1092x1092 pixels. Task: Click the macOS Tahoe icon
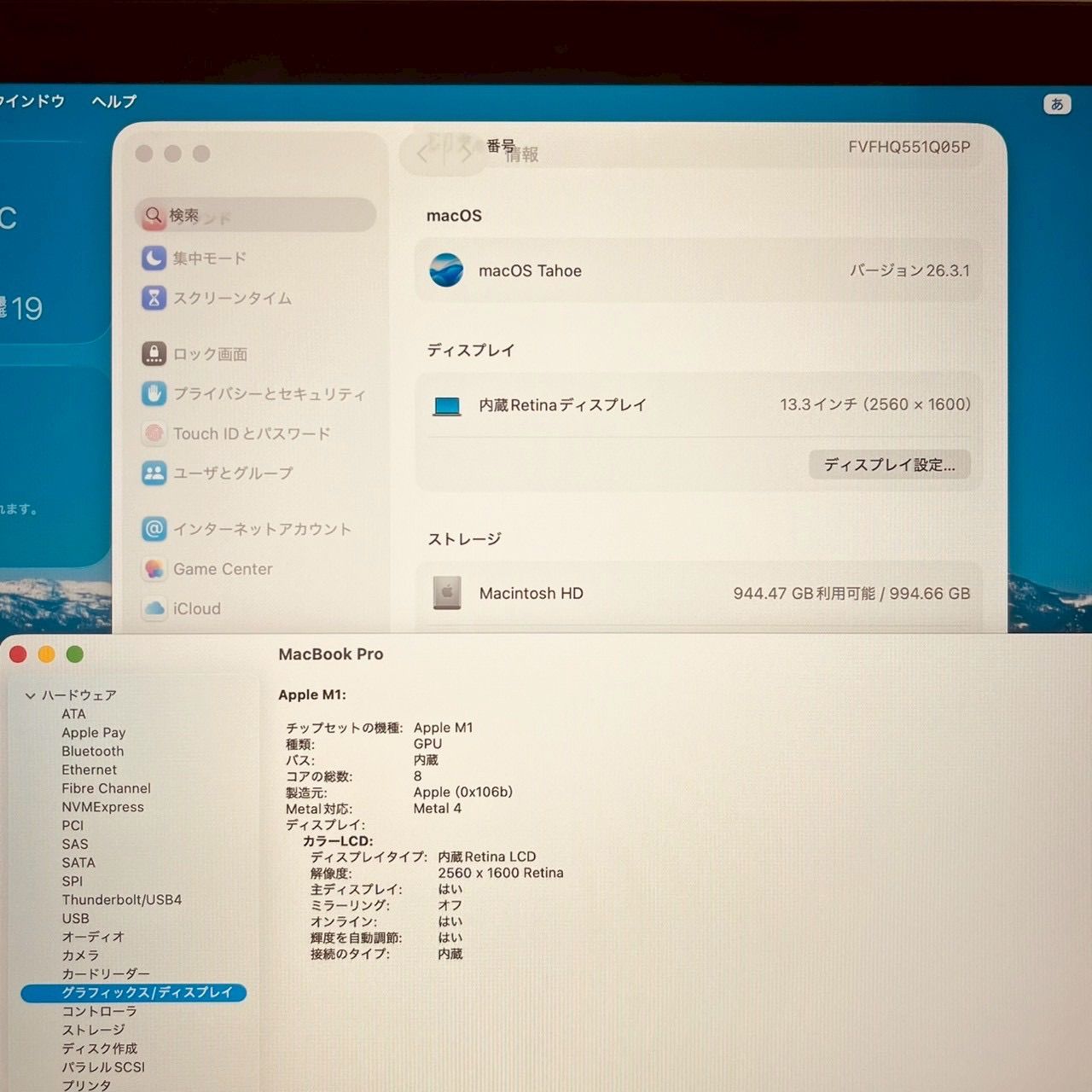[447, 270]
